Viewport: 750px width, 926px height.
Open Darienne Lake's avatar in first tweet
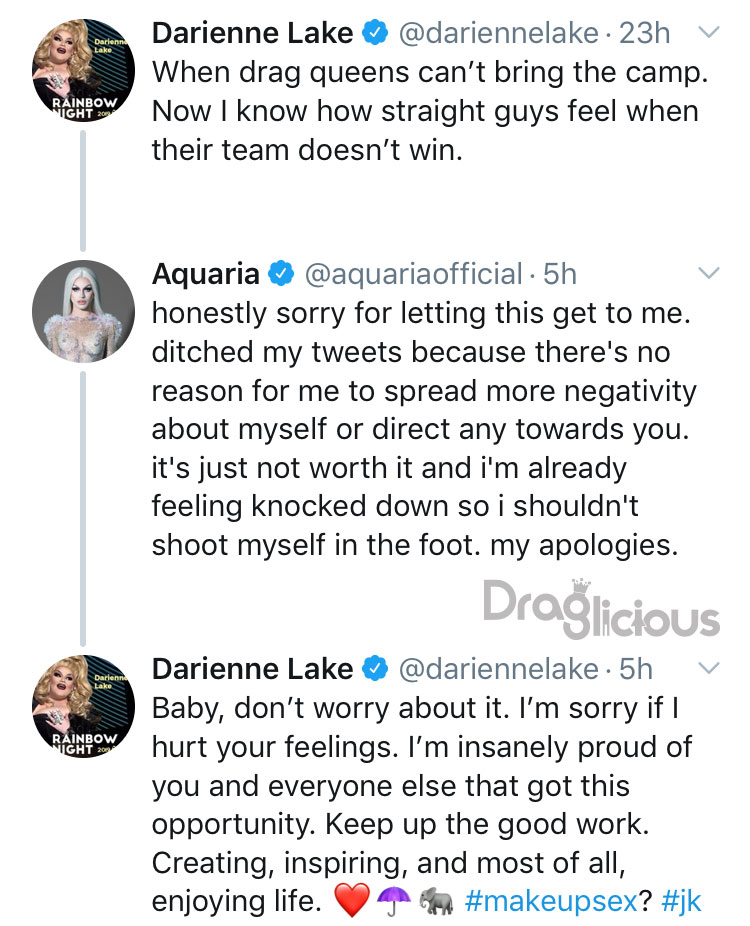coord(83,70)
